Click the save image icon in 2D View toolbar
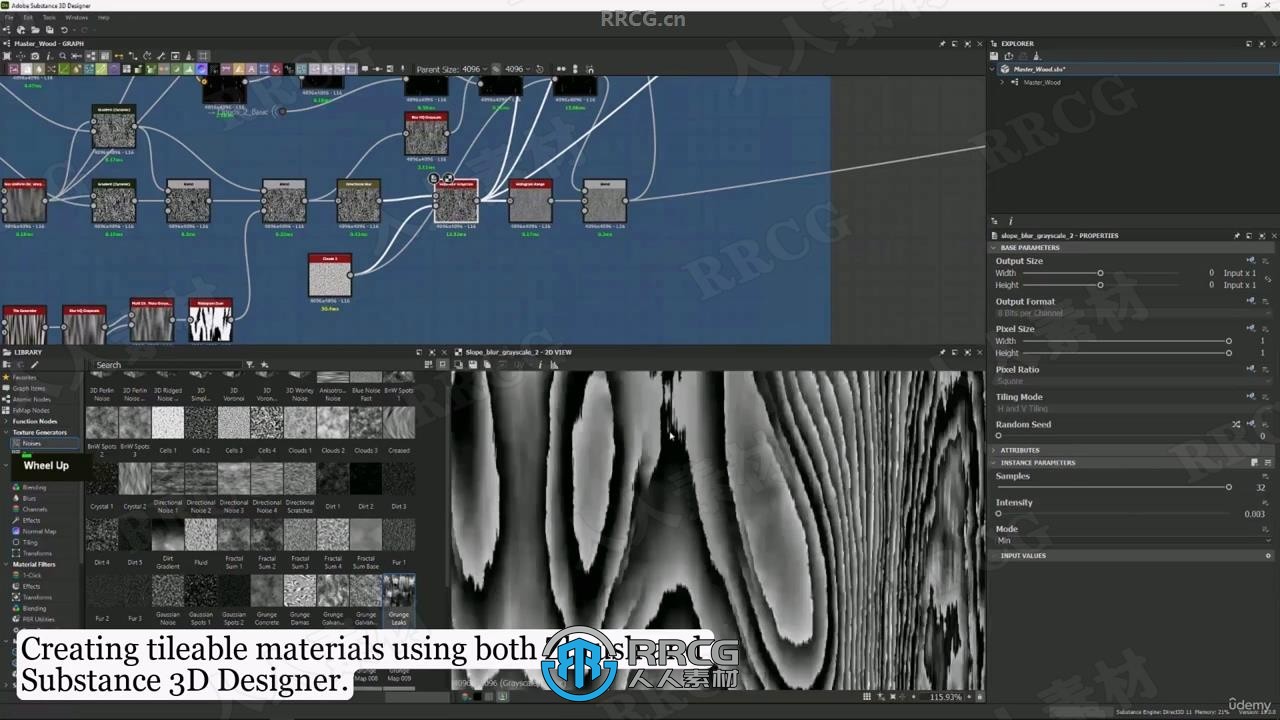Screen dimensions: 1280x720 coord(473,365)
